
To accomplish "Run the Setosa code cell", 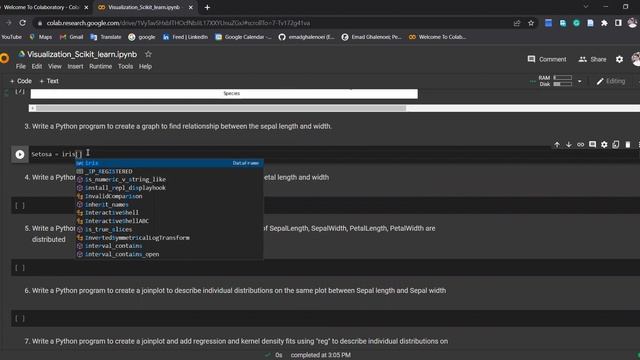I will pos(20,154).
